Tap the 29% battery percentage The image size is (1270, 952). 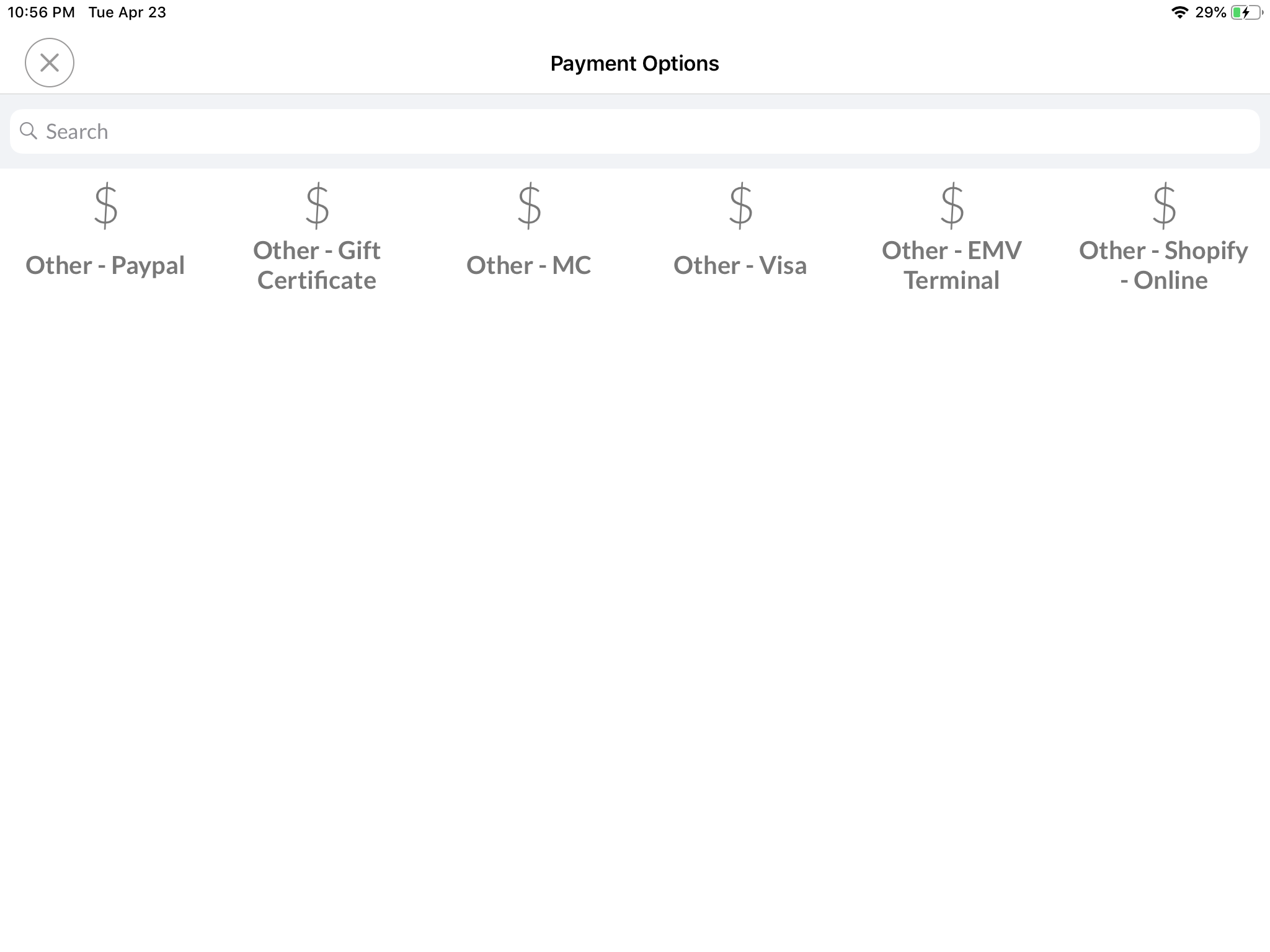pyautogui.click(x=1210, y=12)
